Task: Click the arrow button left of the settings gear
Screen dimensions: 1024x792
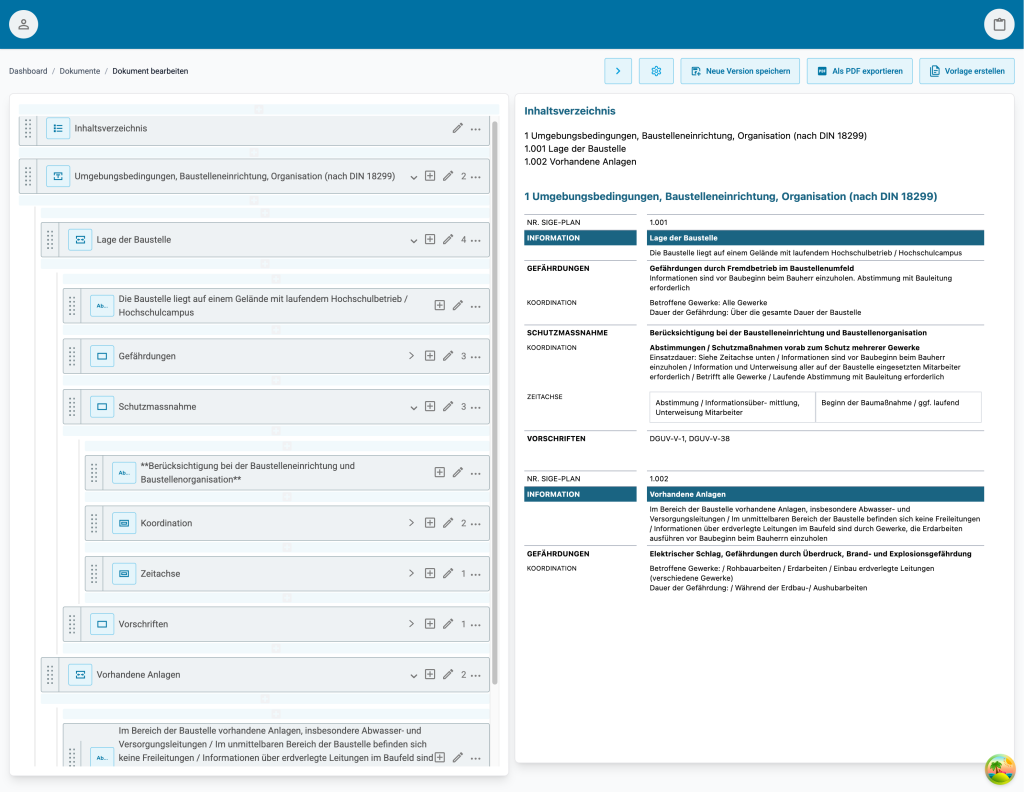Action: [x=618, y=71]
